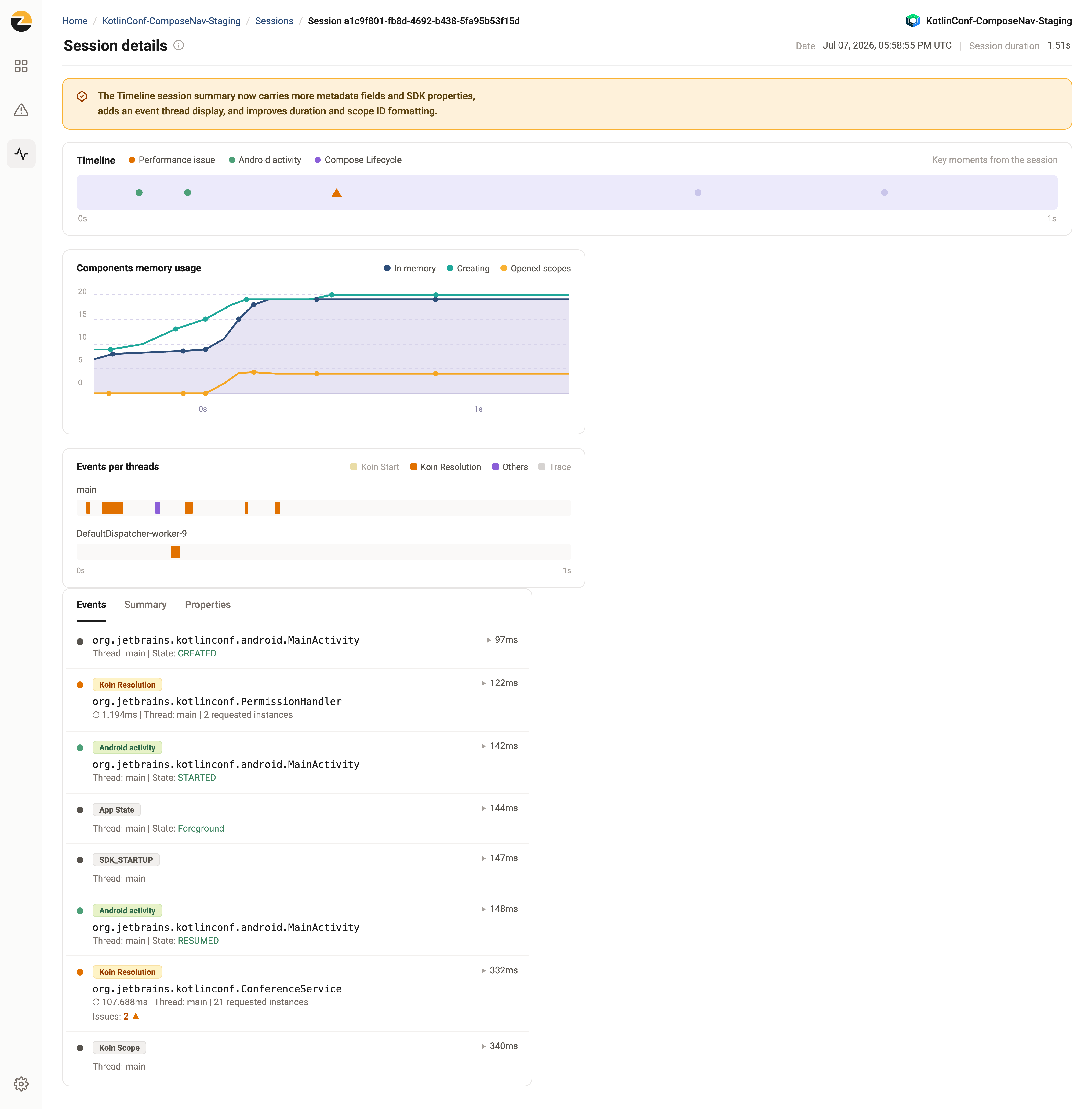The height and width of the screenshot is (1109, 1092).
Task: Open the dashboard grid icon in sidebar
Action: 21,66
